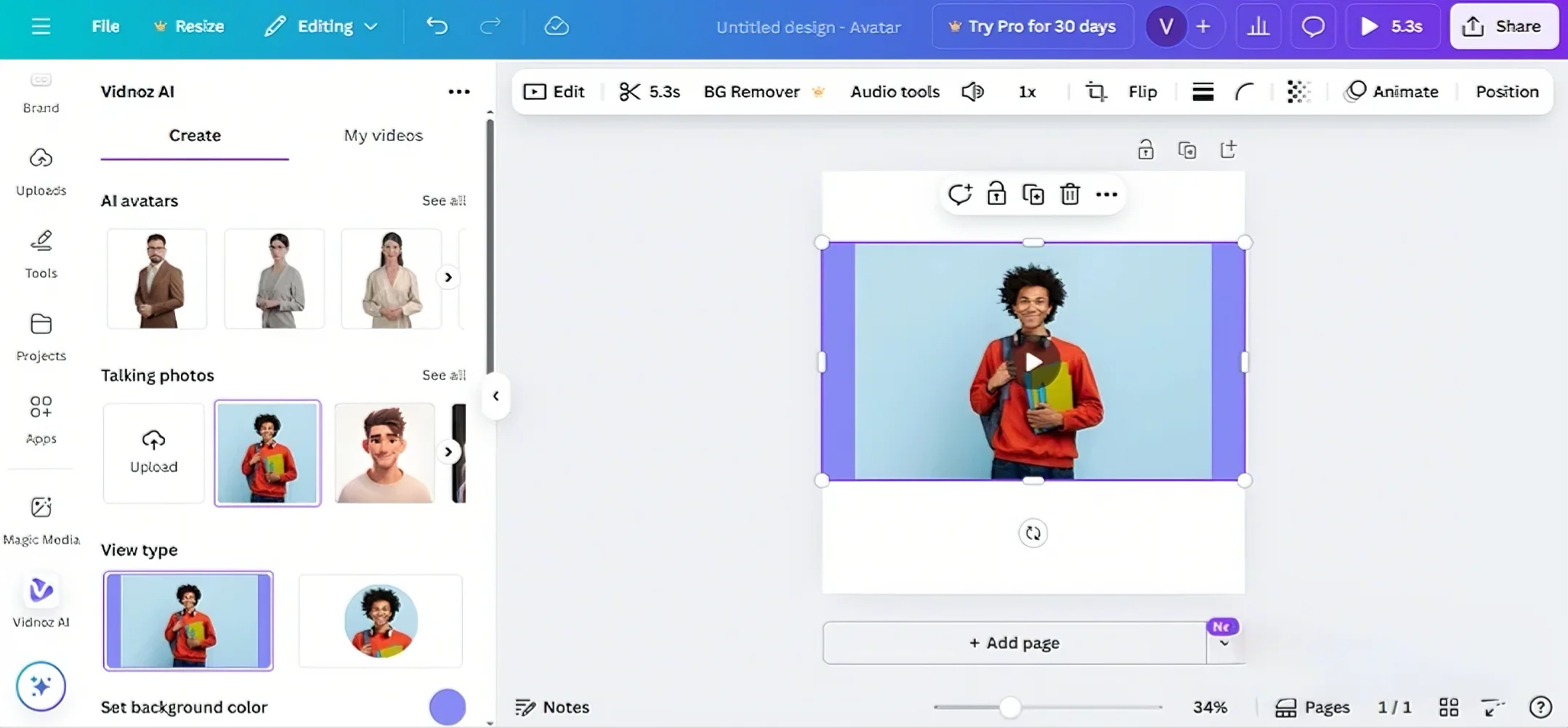
Task: Select the woman in beige blouse avatar
Action: point(392,279)
